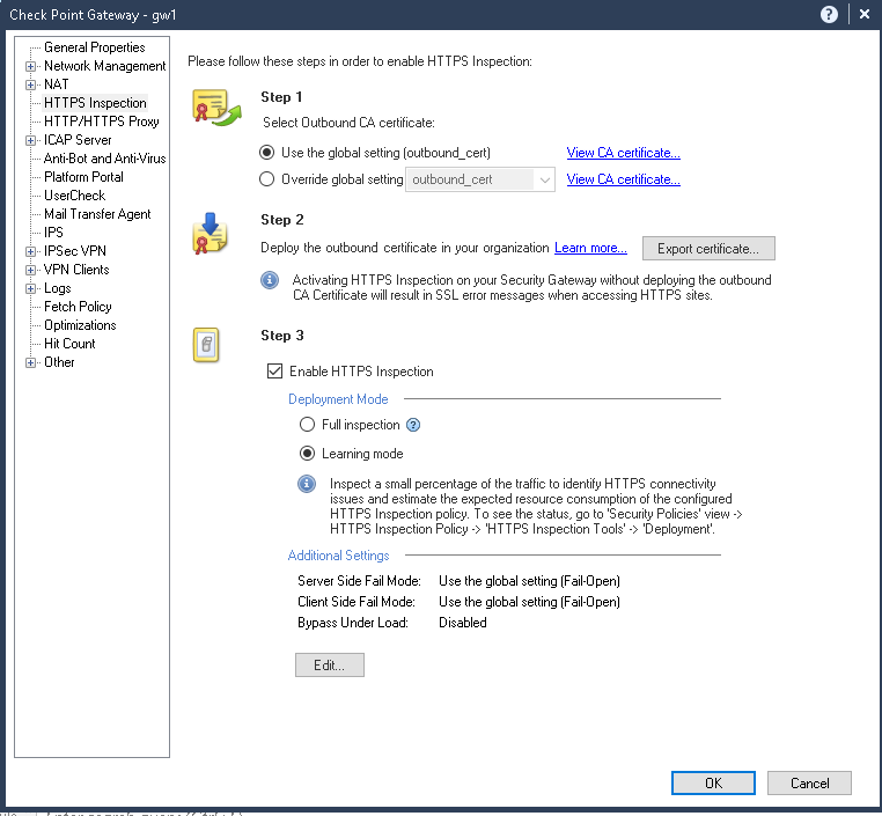Open Hit Count page
This screenshot has width=882, height=816.
click(x=70, y=344)
